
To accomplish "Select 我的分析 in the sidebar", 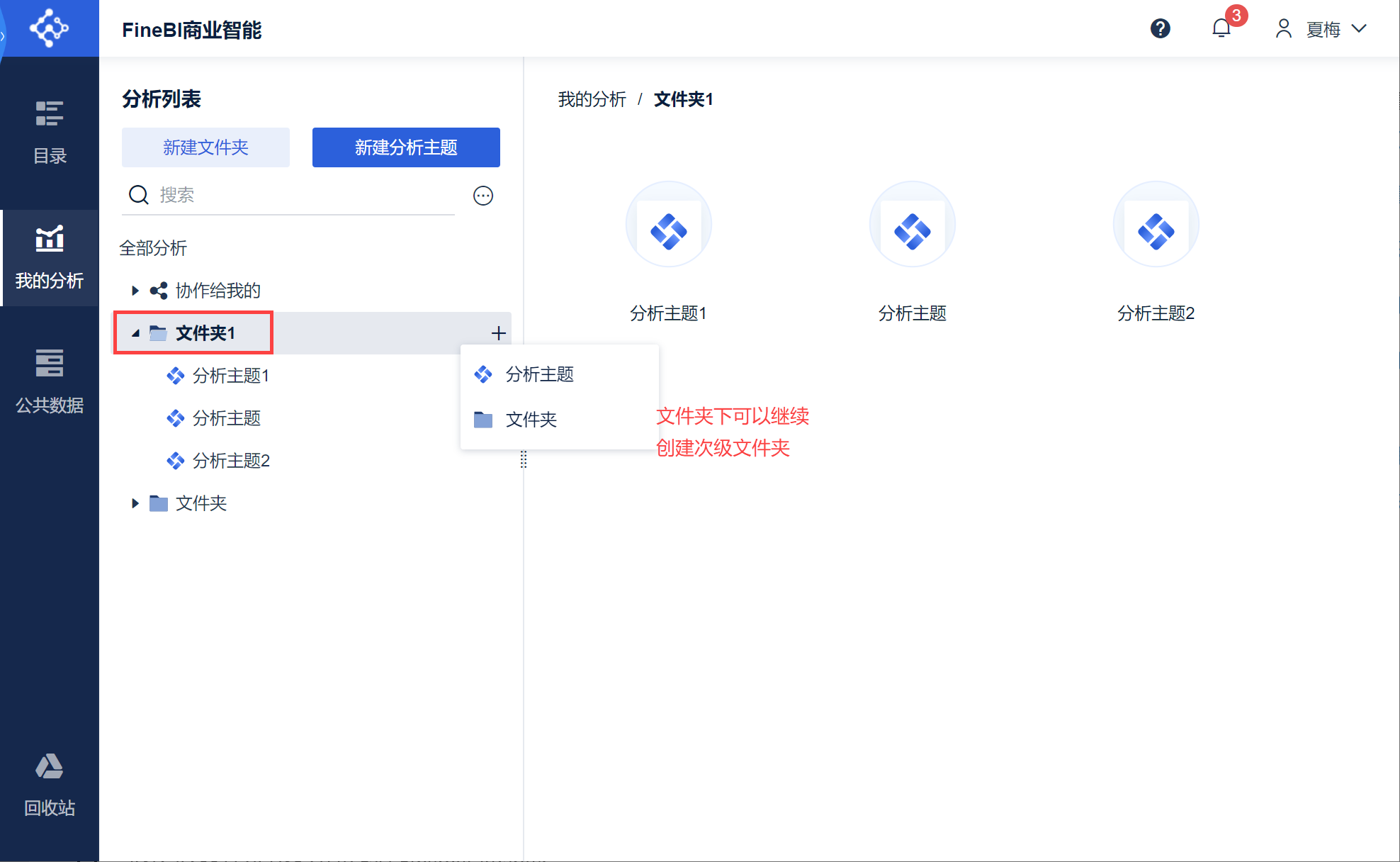I will (50, 258).
